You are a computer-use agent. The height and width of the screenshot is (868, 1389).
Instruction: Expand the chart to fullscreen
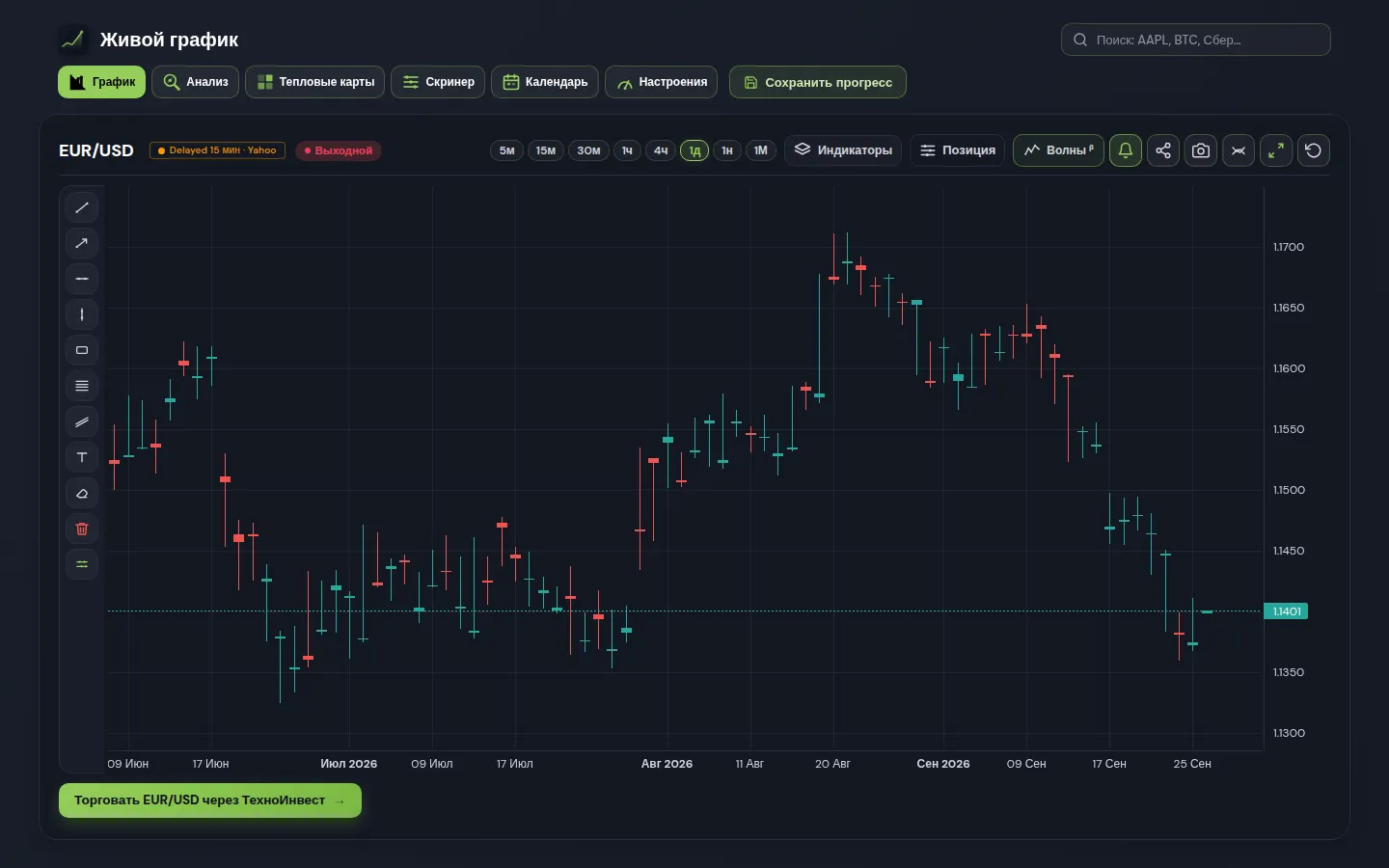1276,150
